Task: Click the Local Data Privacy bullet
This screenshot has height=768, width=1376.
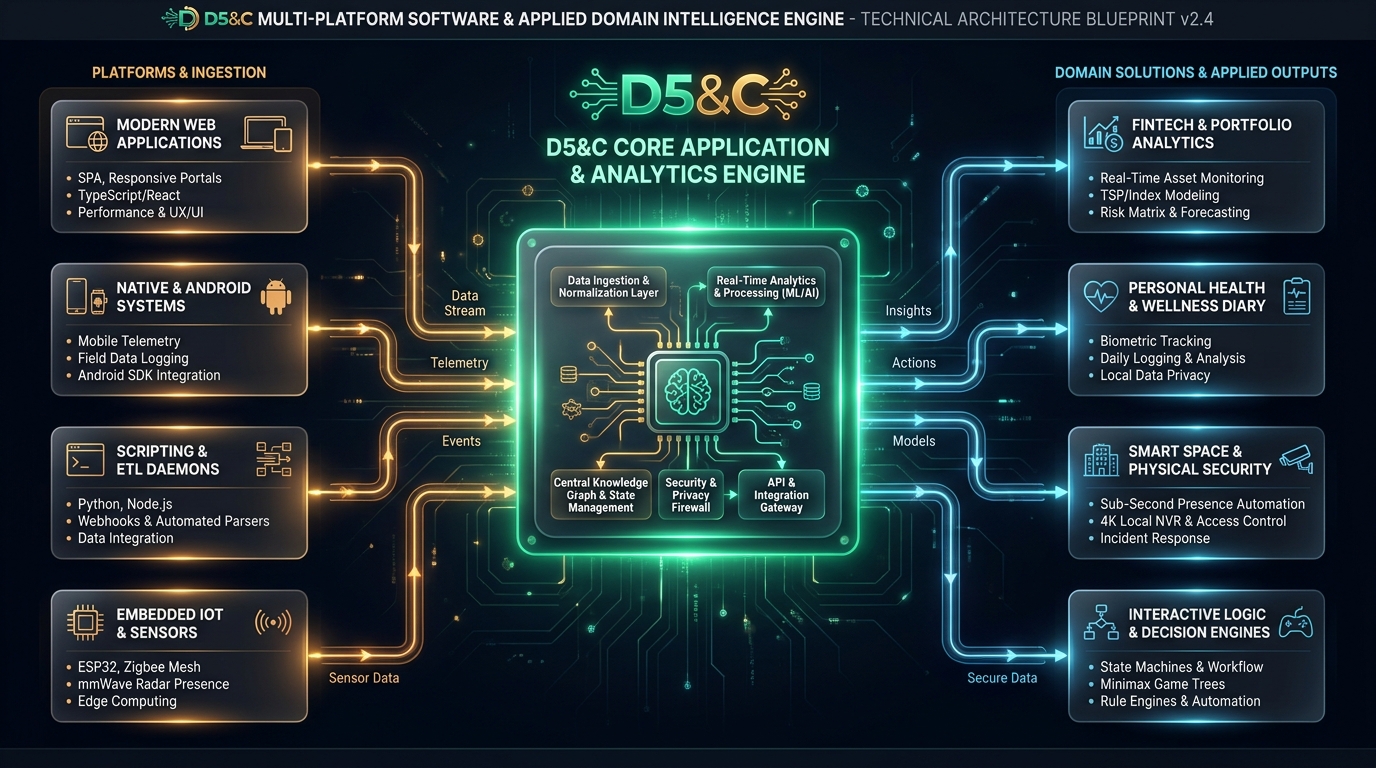Action: [1155, 375]
